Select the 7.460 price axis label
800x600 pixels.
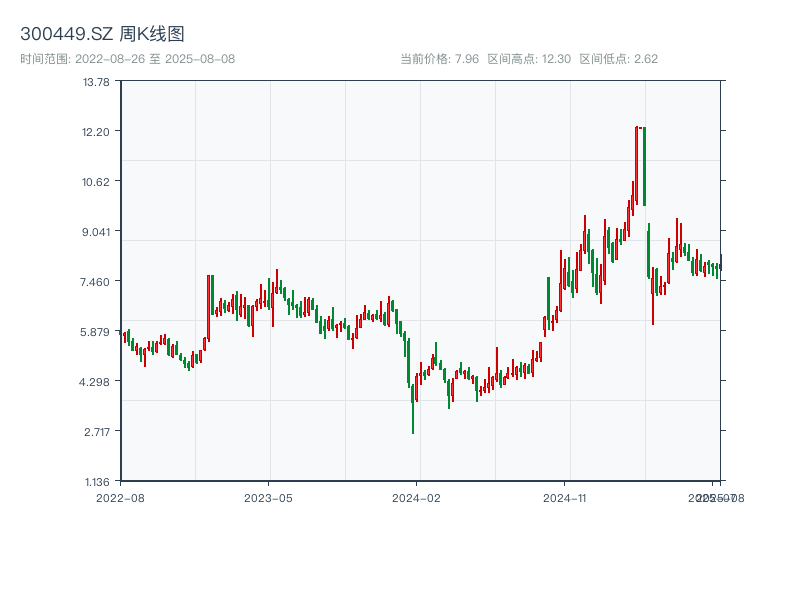click(96, 282)
